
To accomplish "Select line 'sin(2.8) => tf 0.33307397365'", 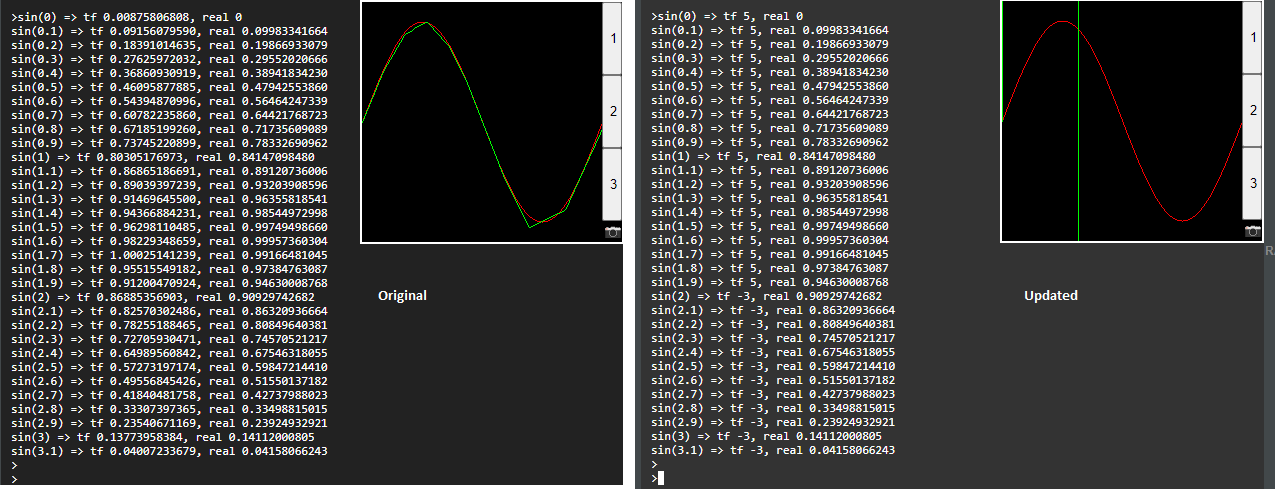I will pyautogui.click(x=170, y=409).
